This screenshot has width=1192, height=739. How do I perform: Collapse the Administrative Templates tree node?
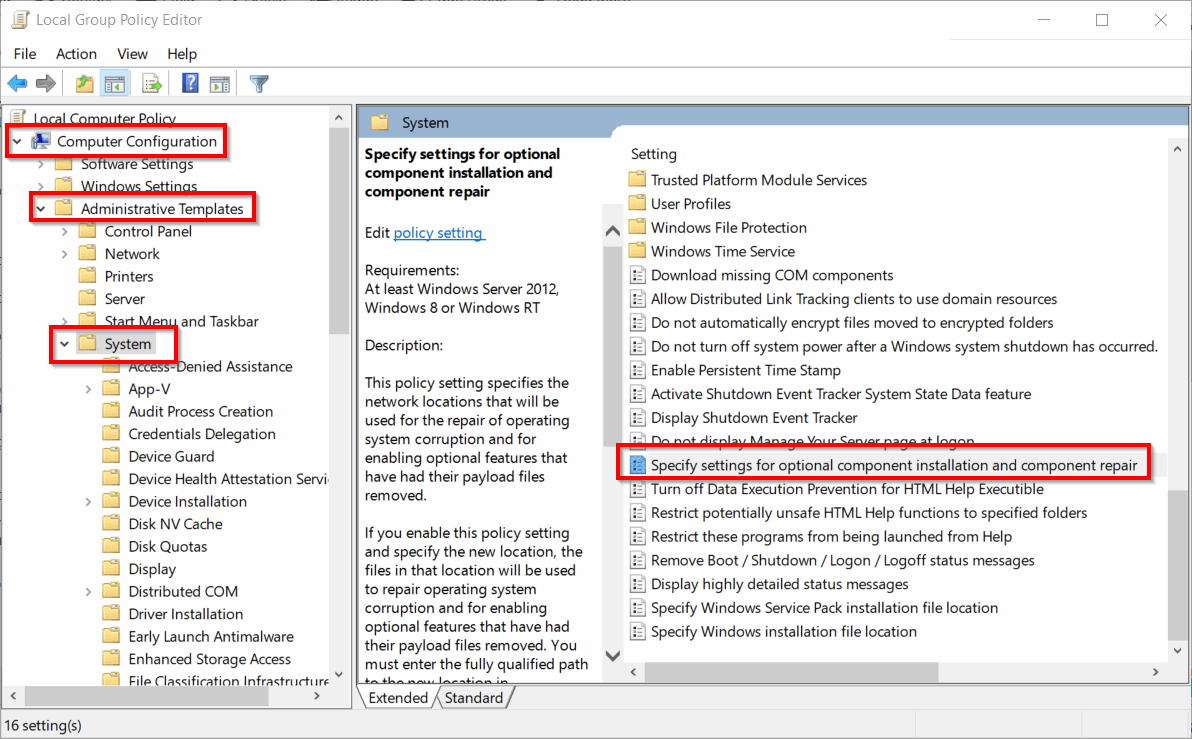[41, 209]
